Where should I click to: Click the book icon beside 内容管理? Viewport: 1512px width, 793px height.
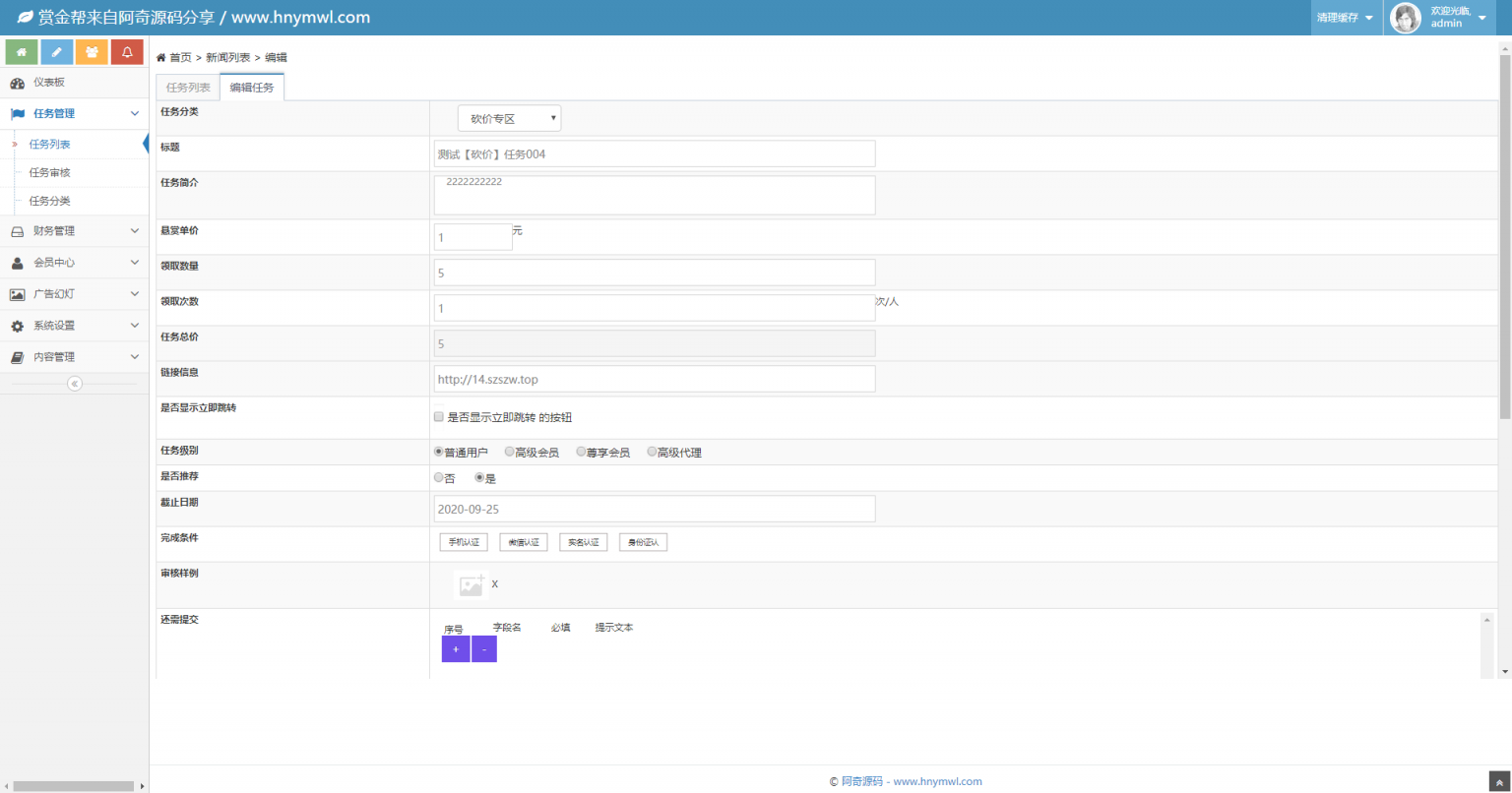point(17,357)
